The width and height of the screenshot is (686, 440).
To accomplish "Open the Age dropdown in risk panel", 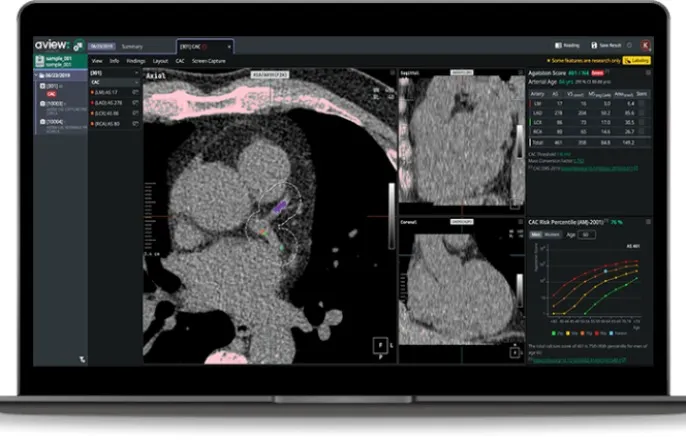I will [x=586, y=235].
